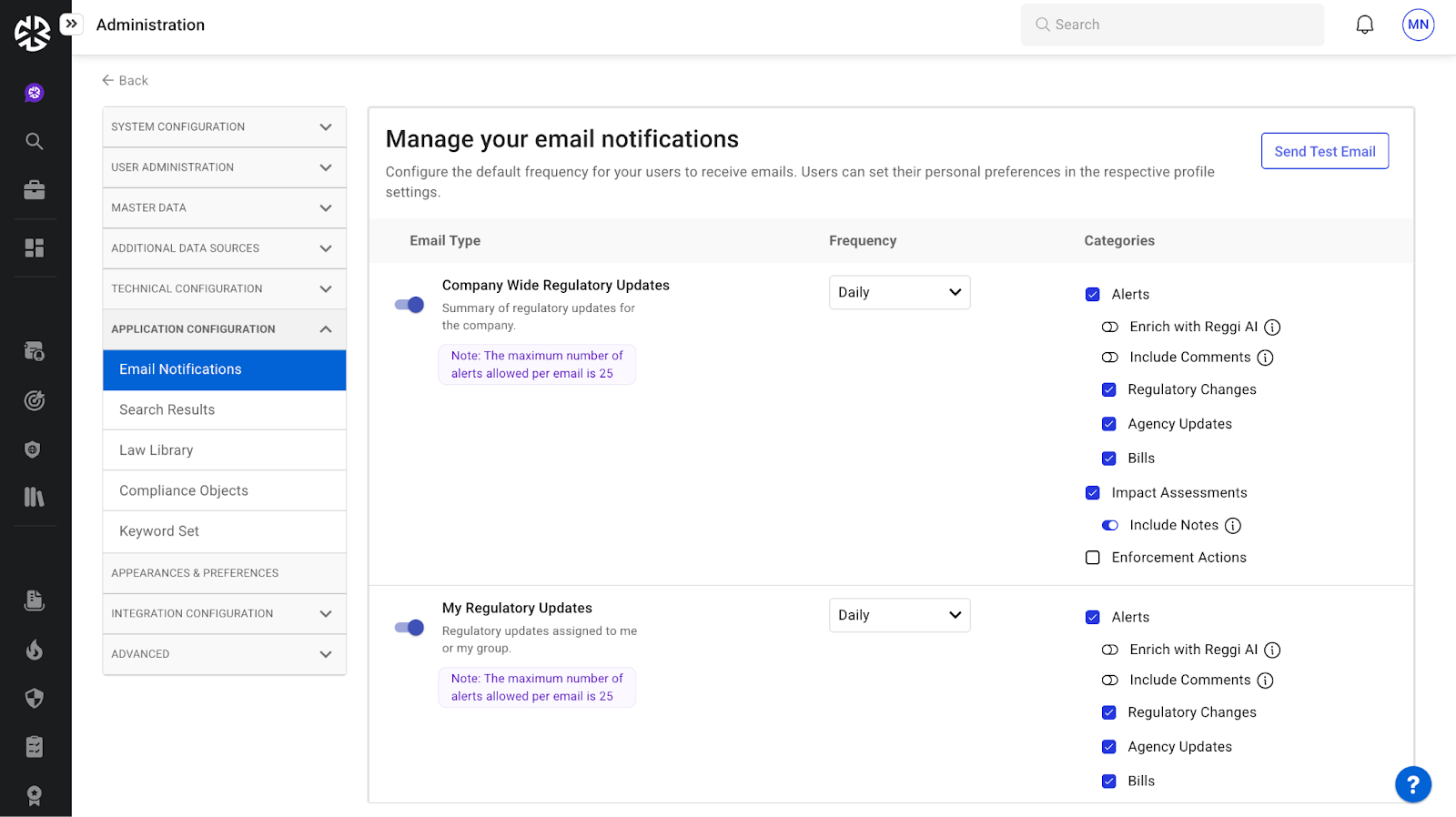Open the blue help question mark button
The image size is (1456, 817).
coord(1412,783)
